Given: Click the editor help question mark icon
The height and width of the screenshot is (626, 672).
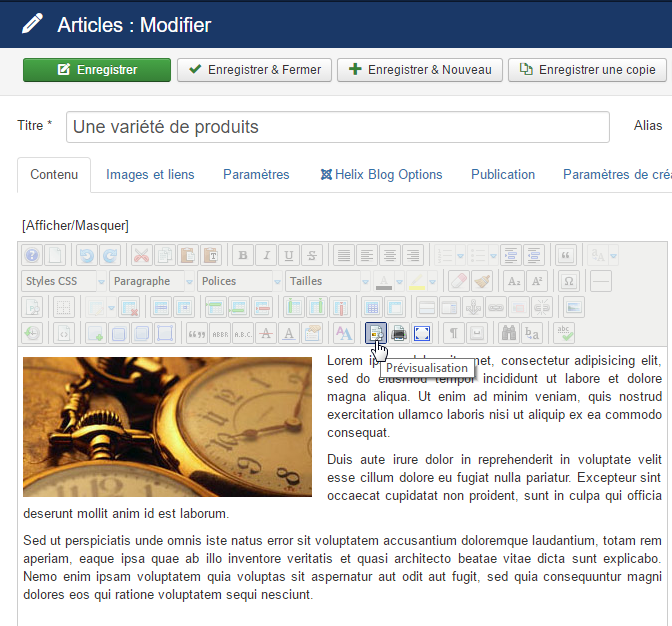Looking at the screenshot, I should (x=32, y=255).
